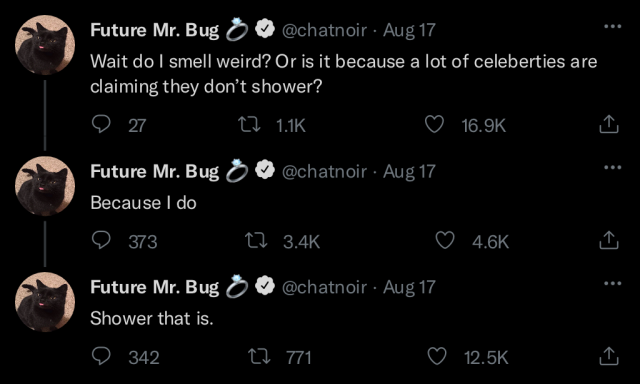Screen dimensions: 640x384
Task: Share the 'Shower that is.' tweet
Action: click(x=609, y=356)
